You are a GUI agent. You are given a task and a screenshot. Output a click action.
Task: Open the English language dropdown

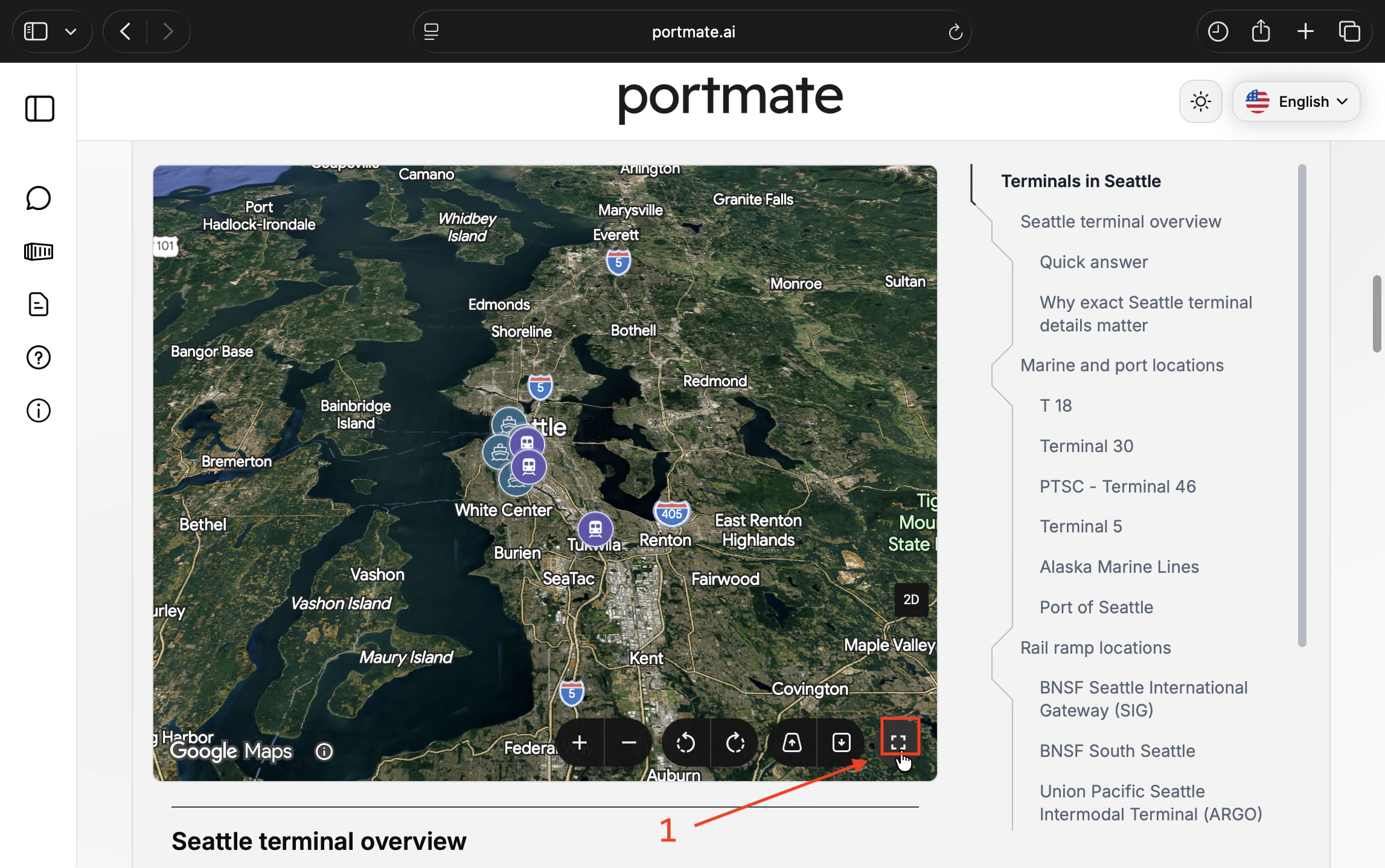[1296, 101]
